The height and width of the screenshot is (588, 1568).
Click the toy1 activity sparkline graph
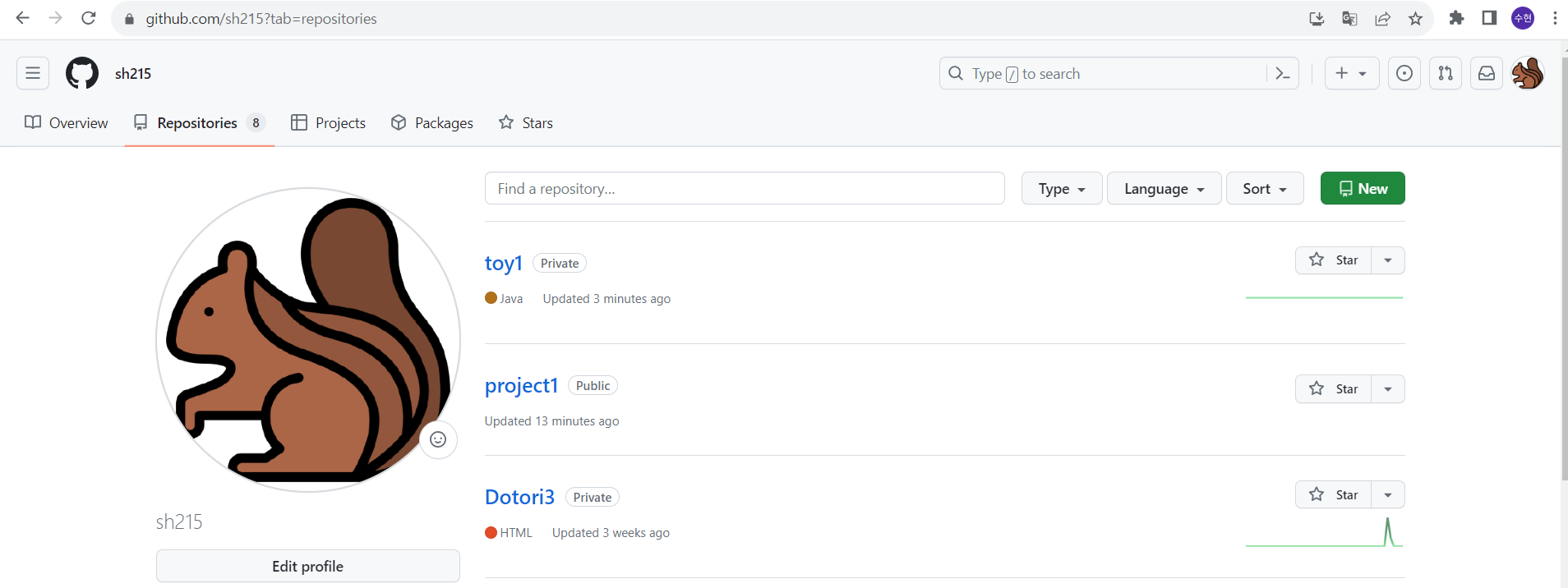pyautogui.click(x=1324, y=297)
